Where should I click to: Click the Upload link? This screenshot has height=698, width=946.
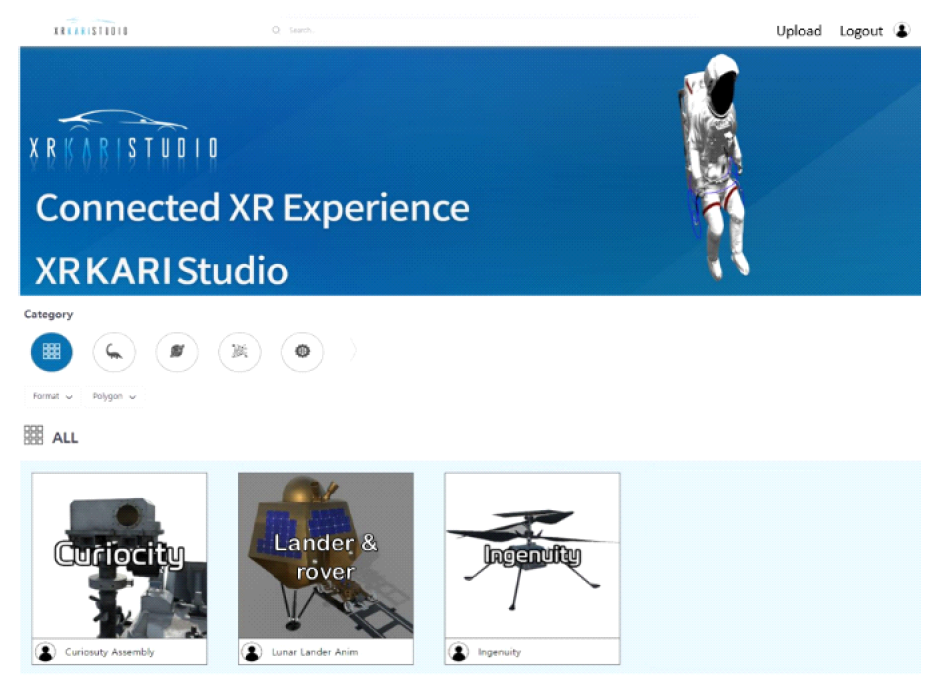(799, 31)
